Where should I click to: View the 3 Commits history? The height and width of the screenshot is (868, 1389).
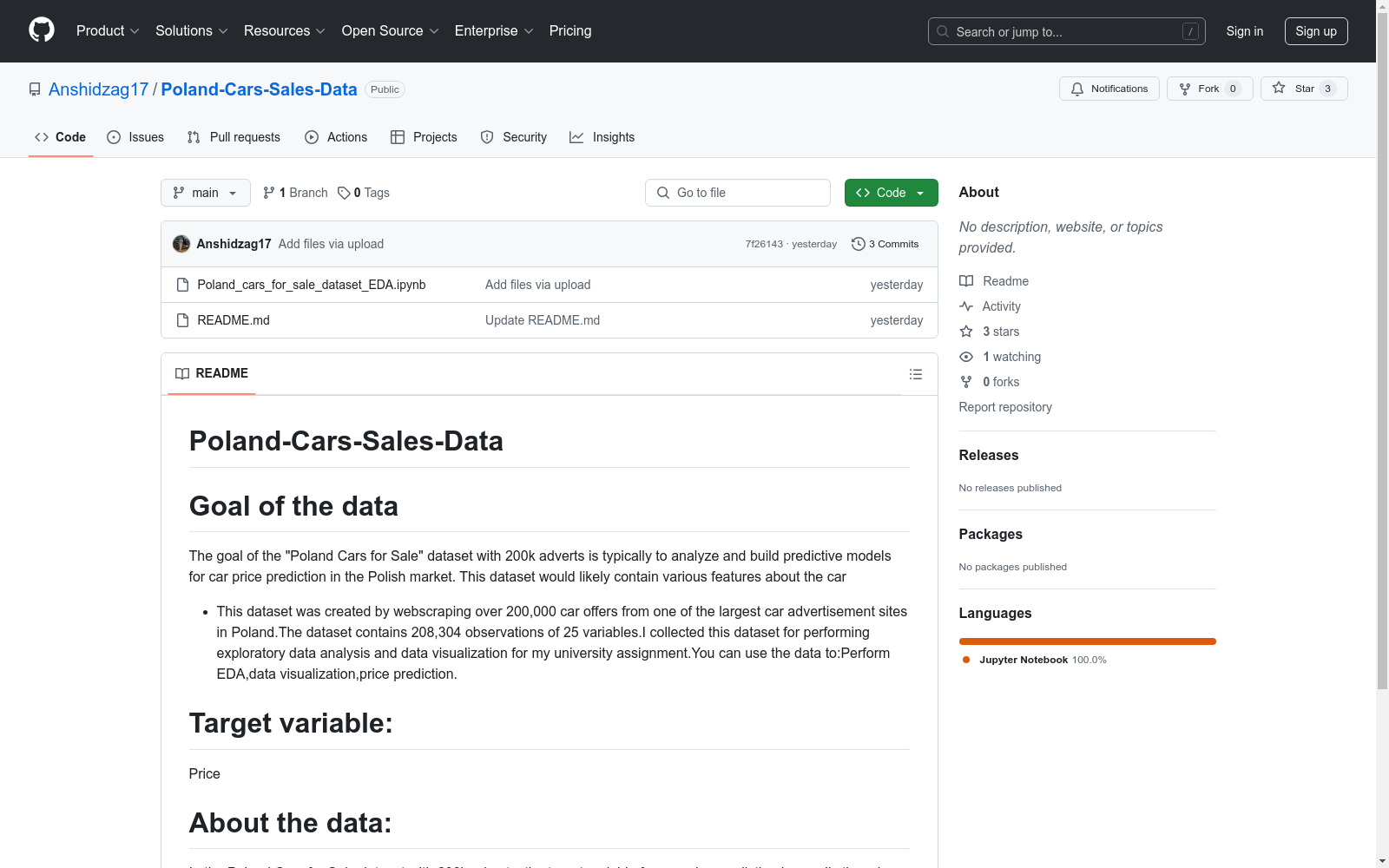click(885, 244)
